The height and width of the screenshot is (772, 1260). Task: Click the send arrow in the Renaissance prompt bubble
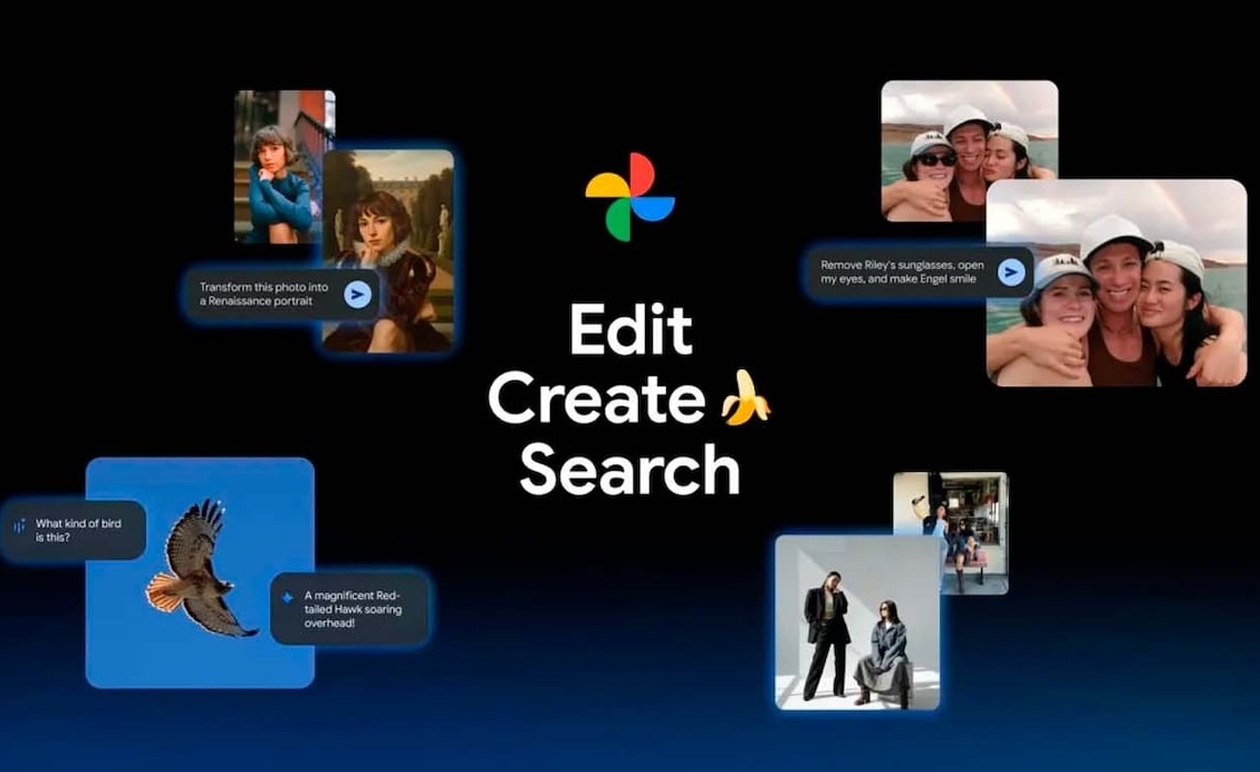(357, 294)
